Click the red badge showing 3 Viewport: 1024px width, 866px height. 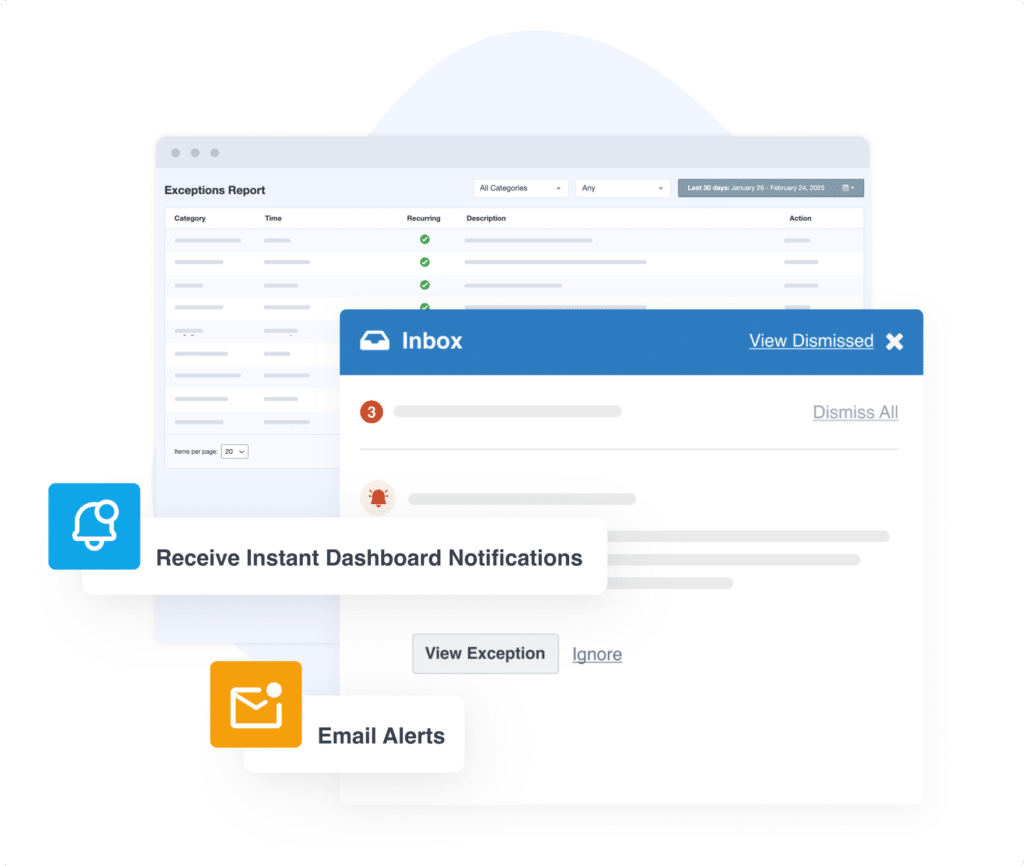[372, 411]
